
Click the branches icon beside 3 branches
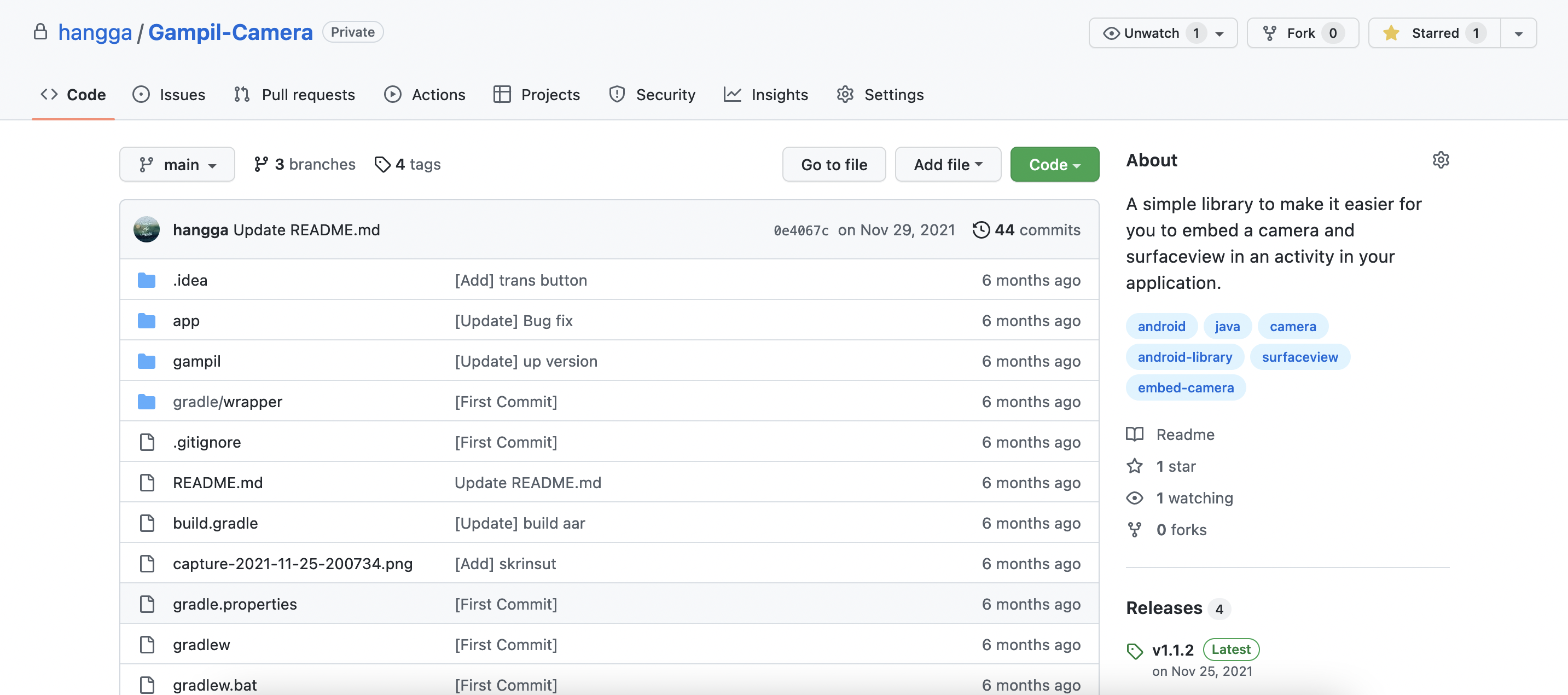click(261, 165)
